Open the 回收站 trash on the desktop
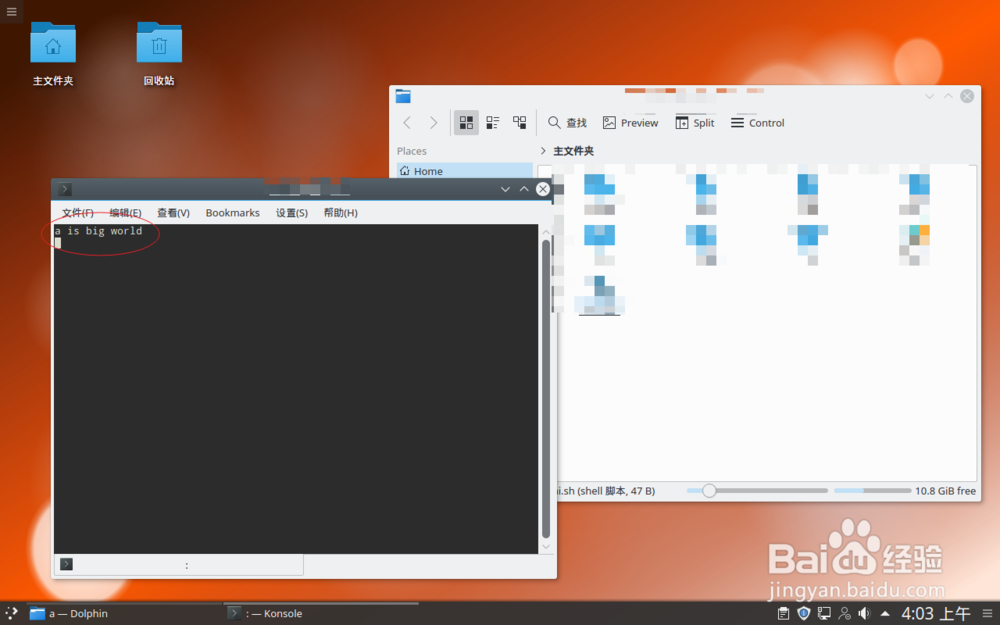The width and height of the screenshot is (1000, 625). (159, 44)
